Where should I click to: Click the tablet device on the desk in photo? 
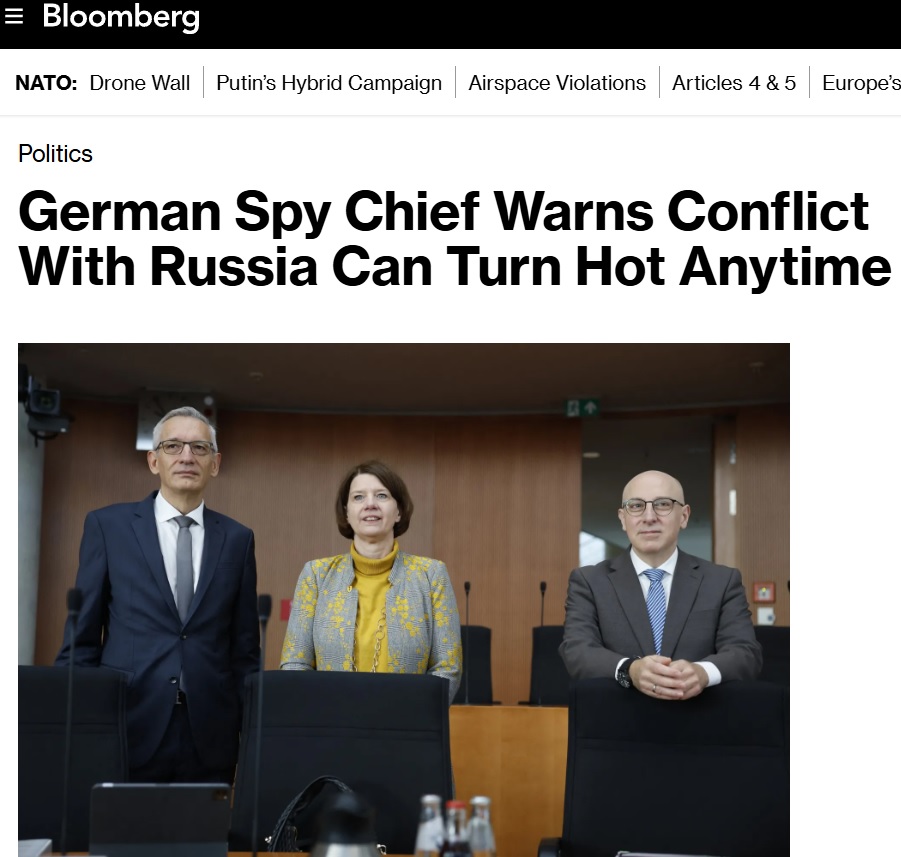160,819
